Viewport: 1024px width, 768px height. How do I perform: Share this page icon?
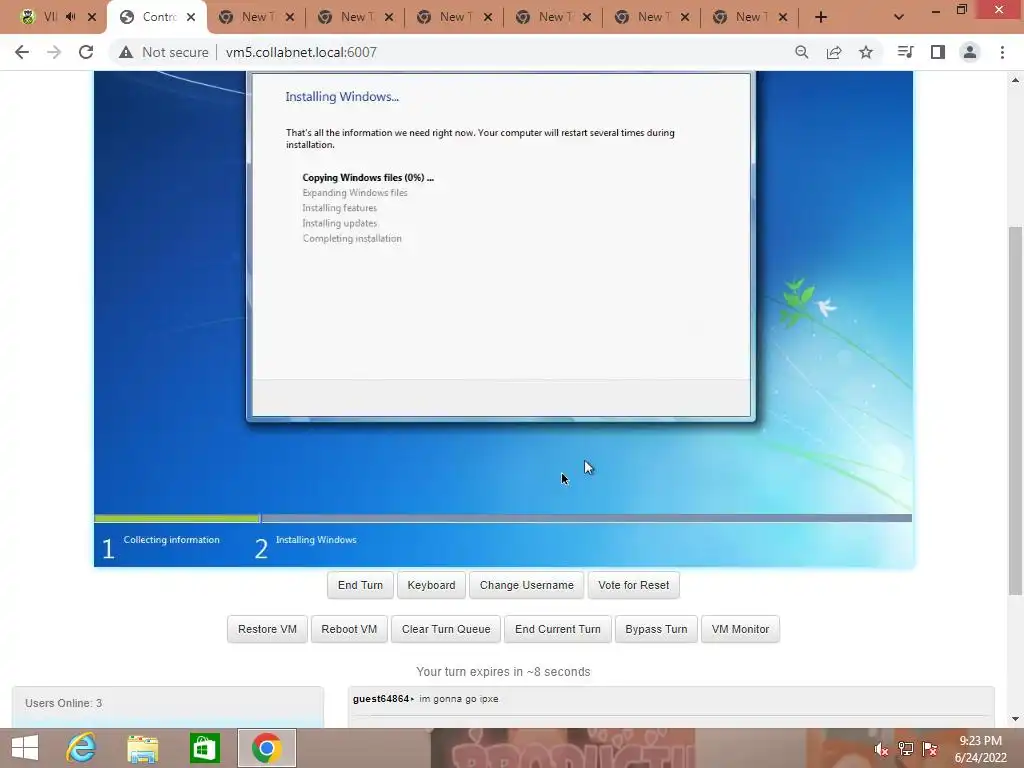coord(834,52)
